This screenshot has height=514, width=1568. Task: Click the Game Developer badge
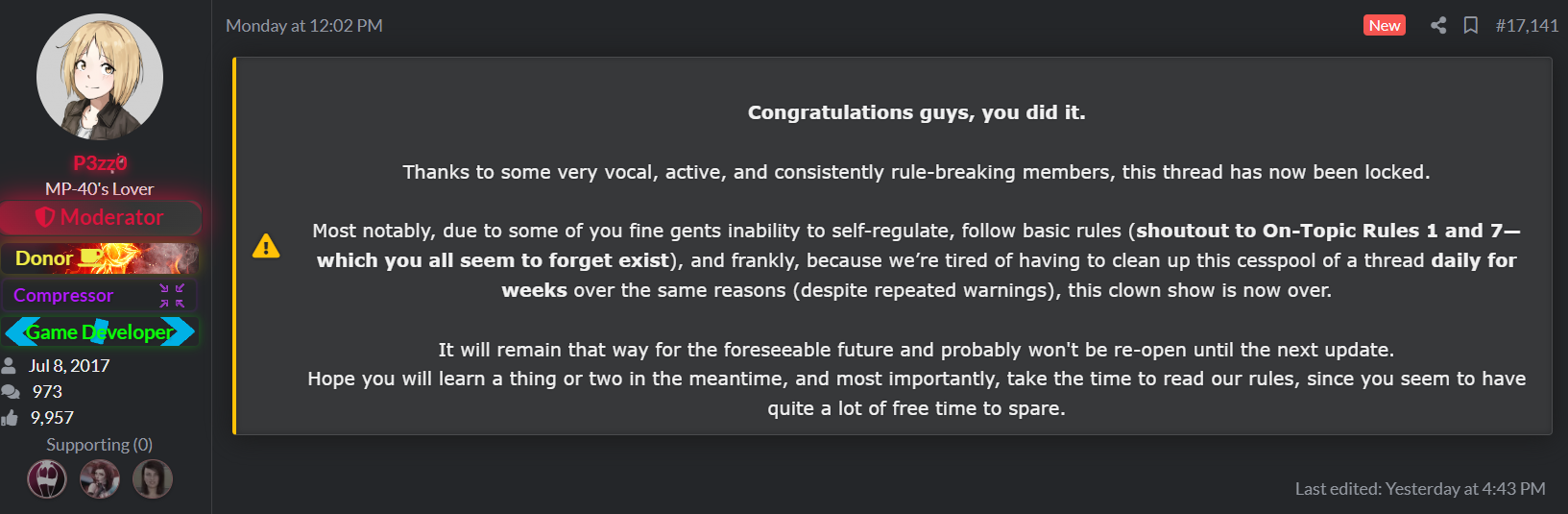pyautogui.click(x=100, y=332)
